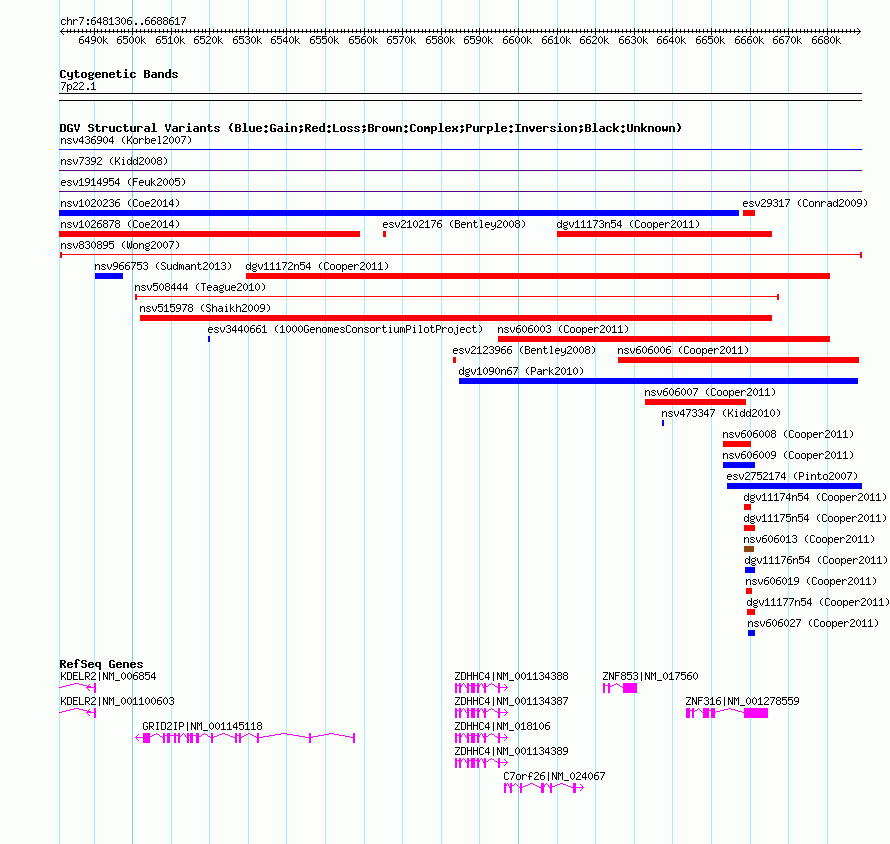Screen dimensions: 890x844
Task: Click the 6680k ruler tick label
Action: coord(826,40)
